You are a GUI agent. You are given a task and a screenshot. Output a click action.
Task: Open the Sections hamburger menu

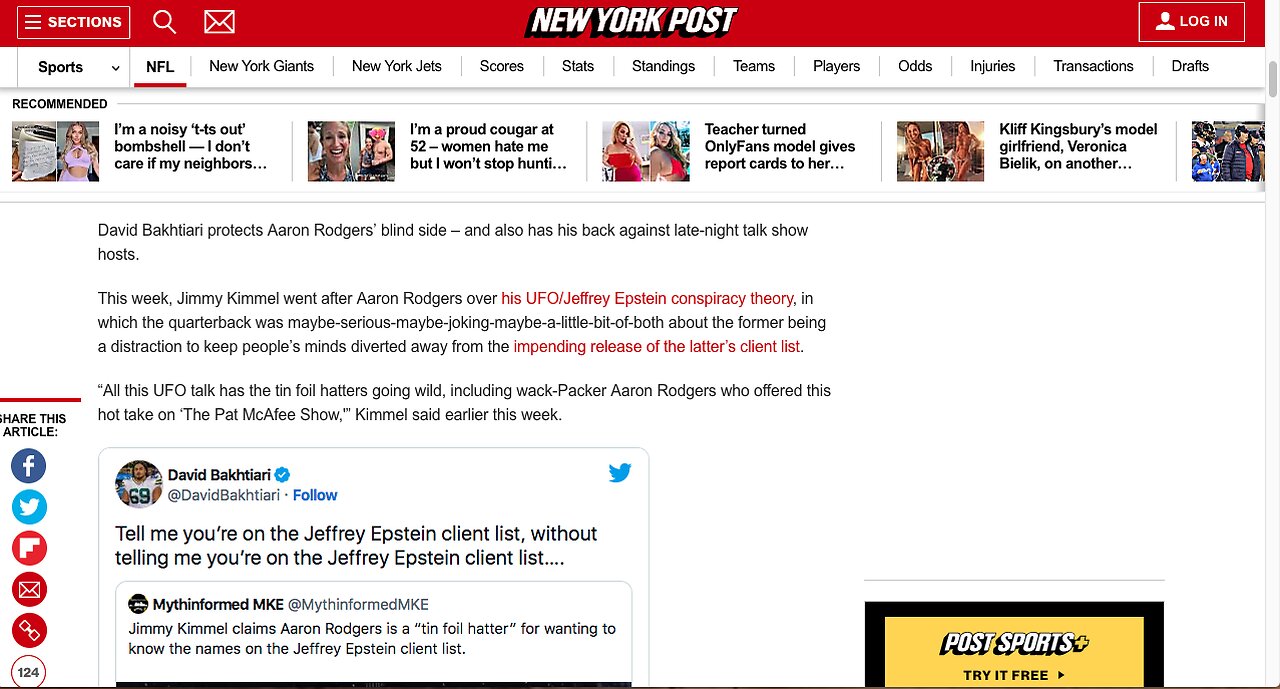(74, 21)
